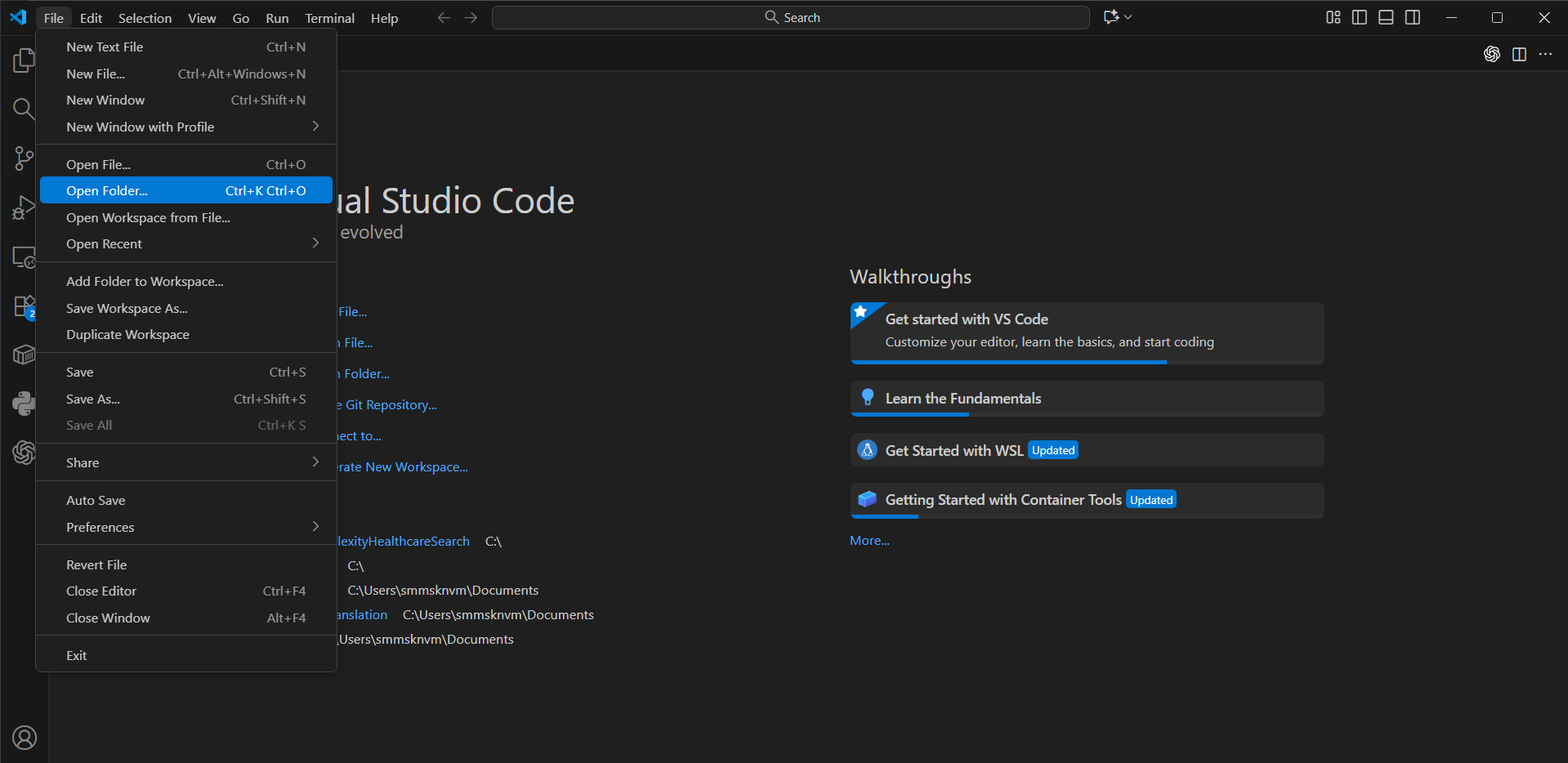Click the Run and Debug icon
This screenshot has height=763, width=1568.
coord(24,207)
